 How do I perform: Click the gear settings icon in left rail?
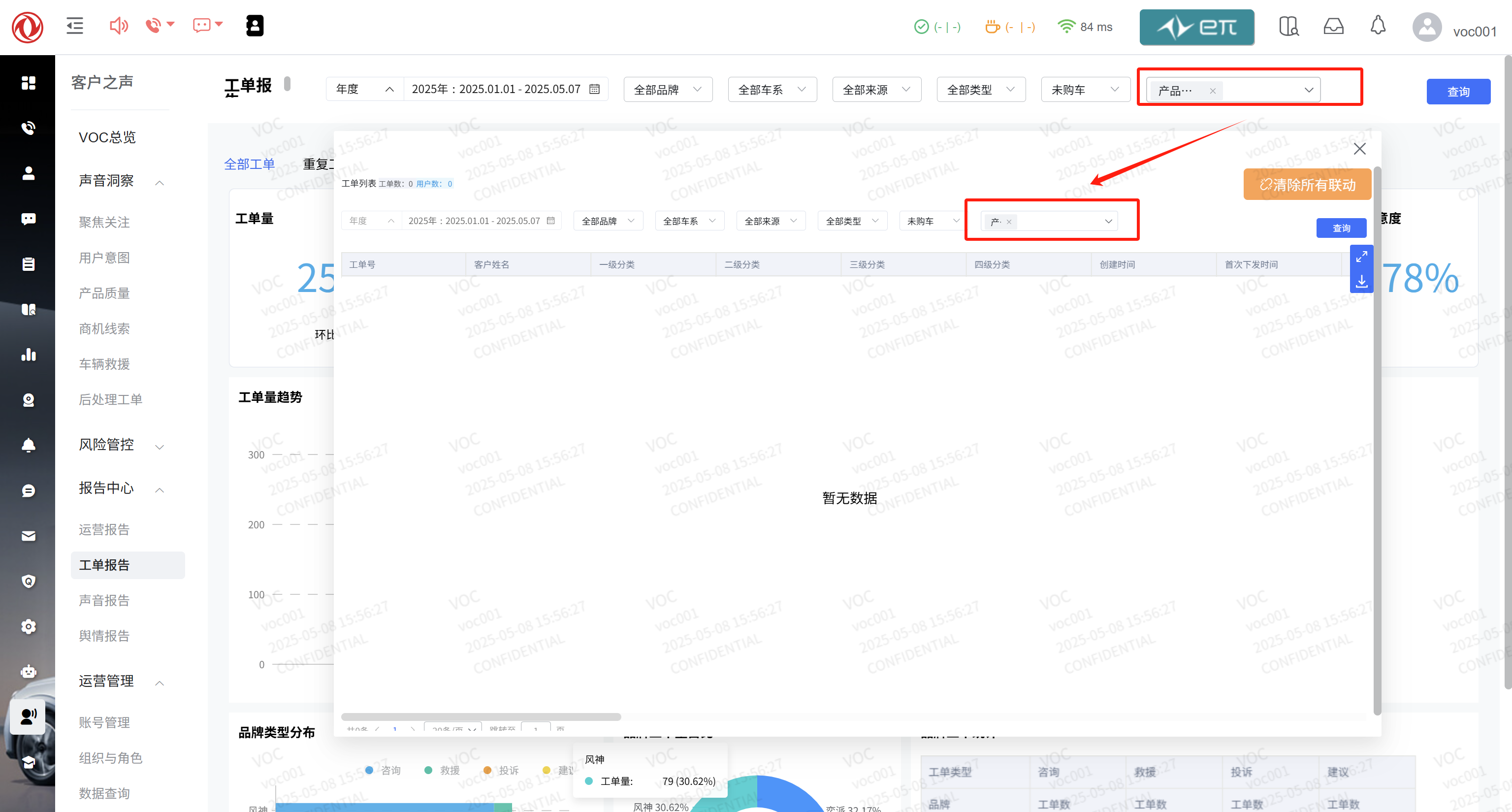click(x=28, y=626)
